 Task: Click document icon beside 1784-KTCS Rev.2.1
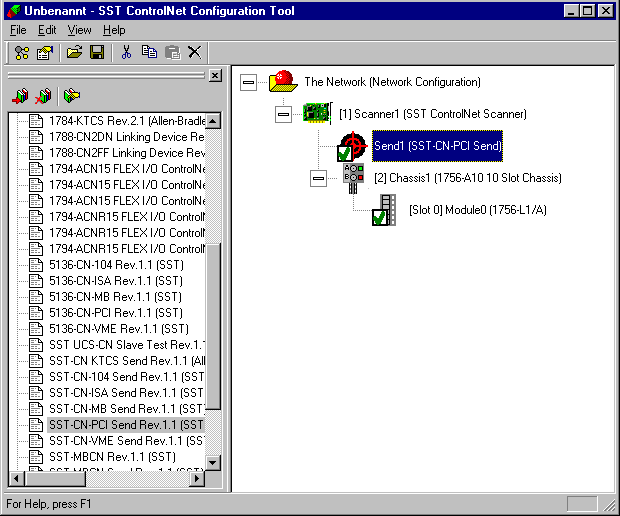pyautogui.click(x=36, y=121)
